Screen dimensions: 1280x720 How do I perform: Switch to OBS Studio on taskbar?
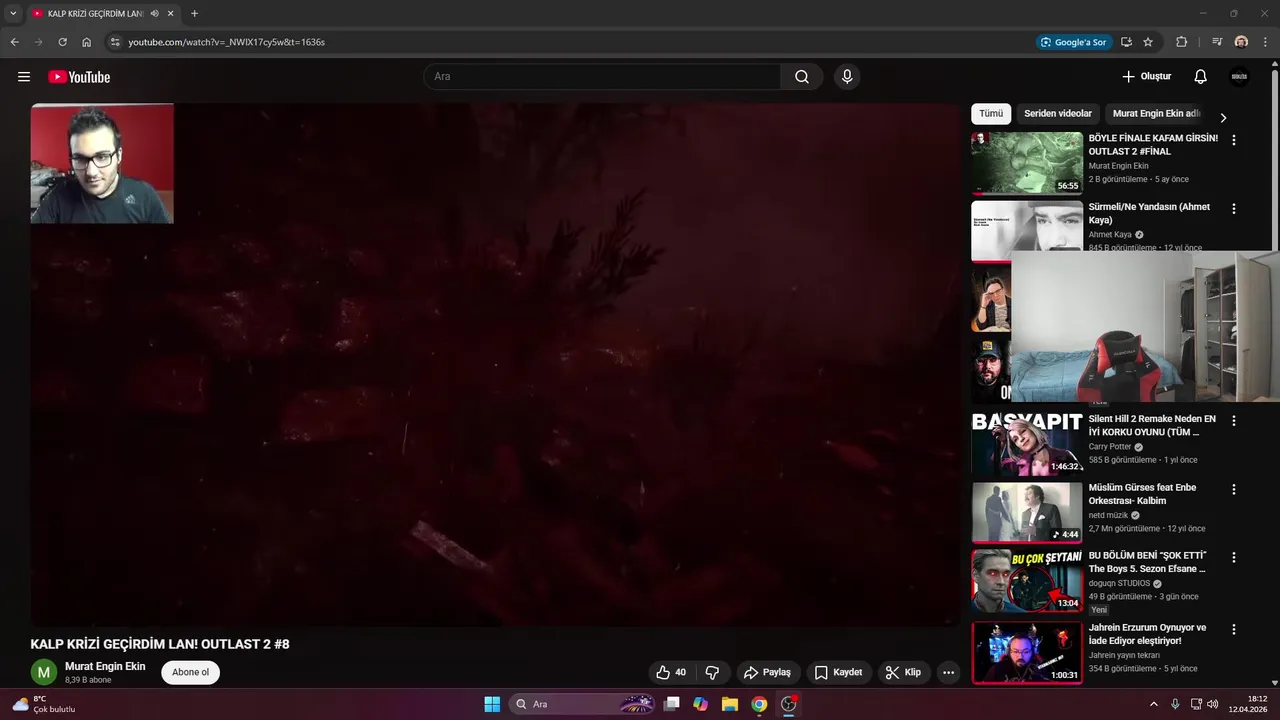tap(788, 704)
